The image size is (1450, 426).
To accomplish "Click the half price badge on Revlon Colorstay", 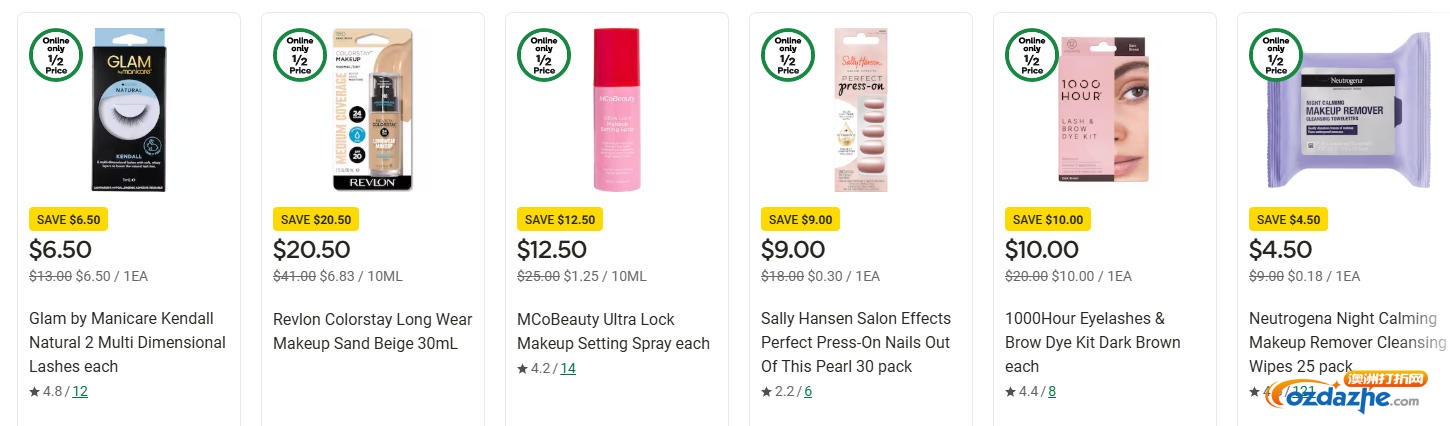I will point(300,55).
